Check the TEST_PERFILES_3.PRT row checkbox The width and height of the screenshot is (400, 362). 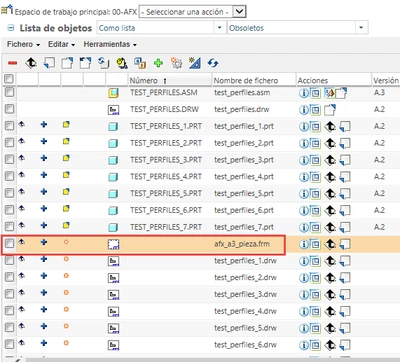pyautogui.click(x=9, y=160)
